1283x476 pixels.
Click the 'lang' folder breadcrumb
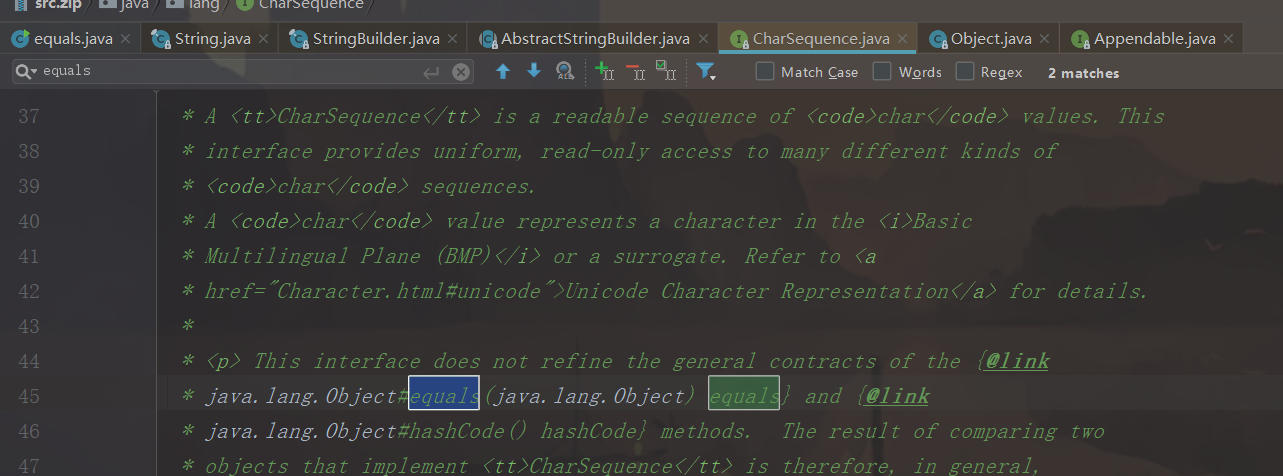(191, 5)
